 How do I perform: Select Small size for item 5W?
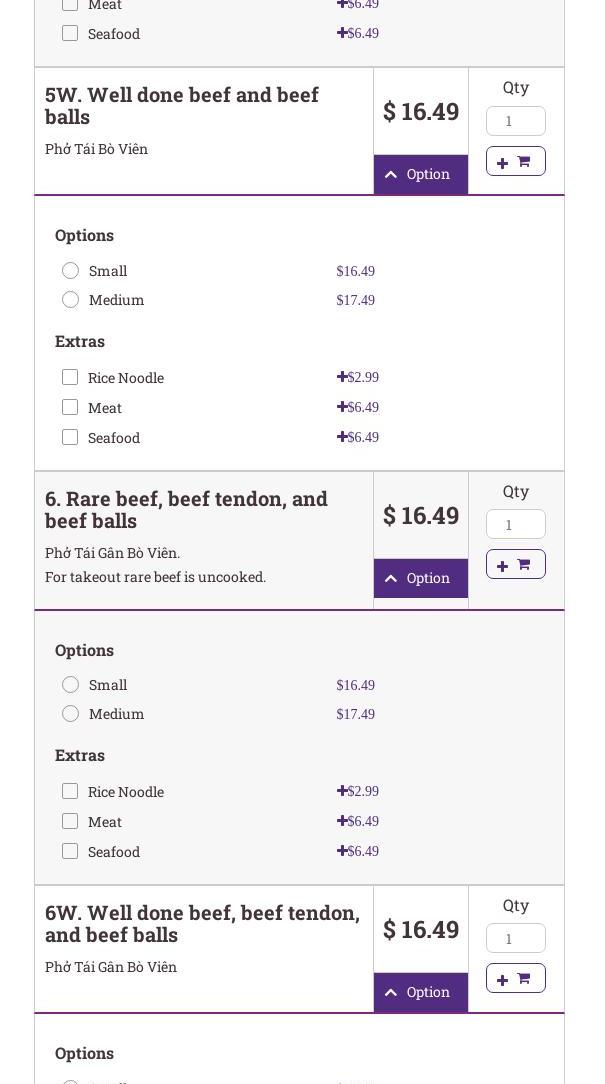70,271
